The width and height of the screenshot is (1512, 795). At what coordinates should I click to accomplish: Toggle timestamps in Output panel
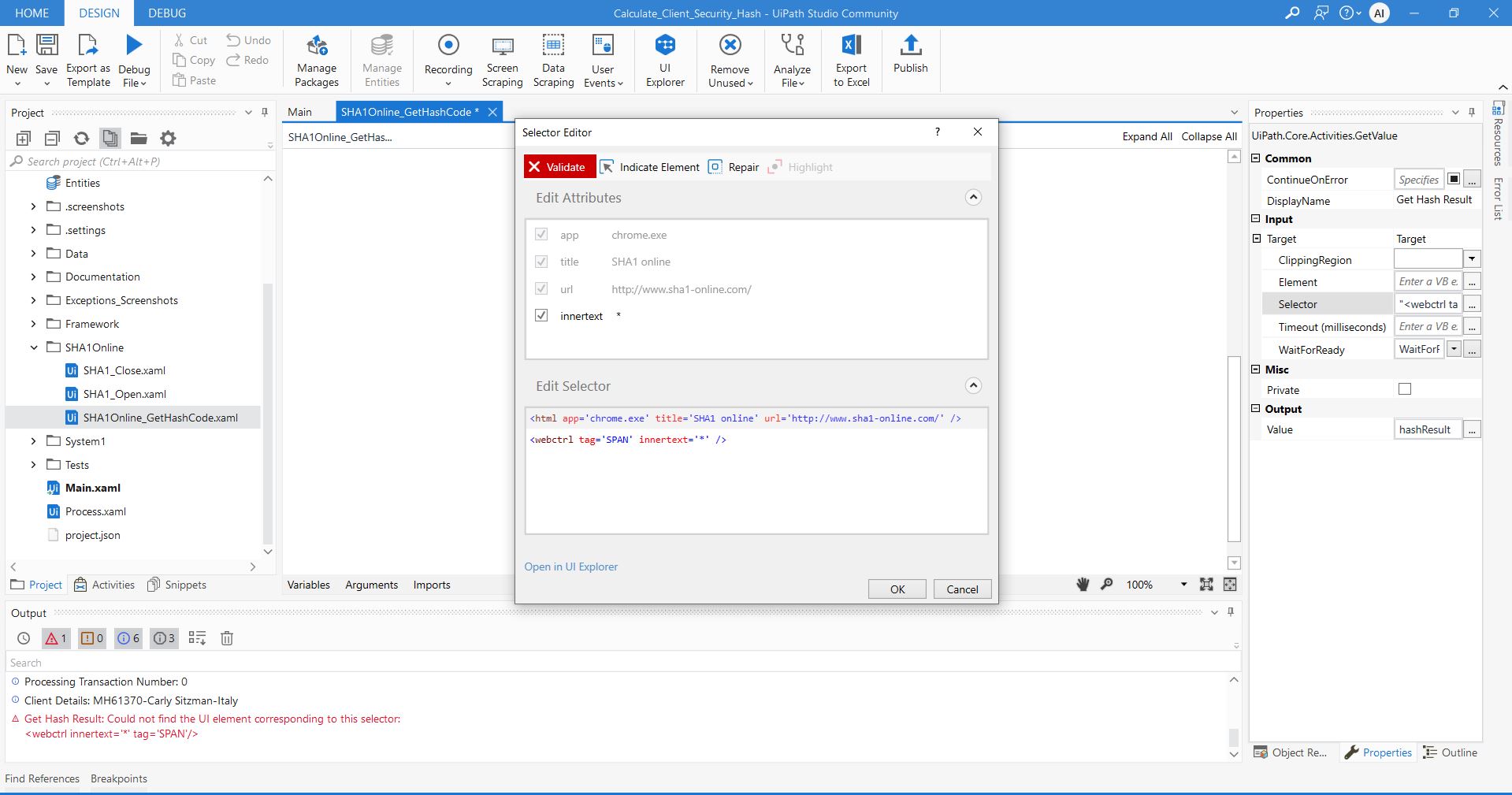pos(24,638)
